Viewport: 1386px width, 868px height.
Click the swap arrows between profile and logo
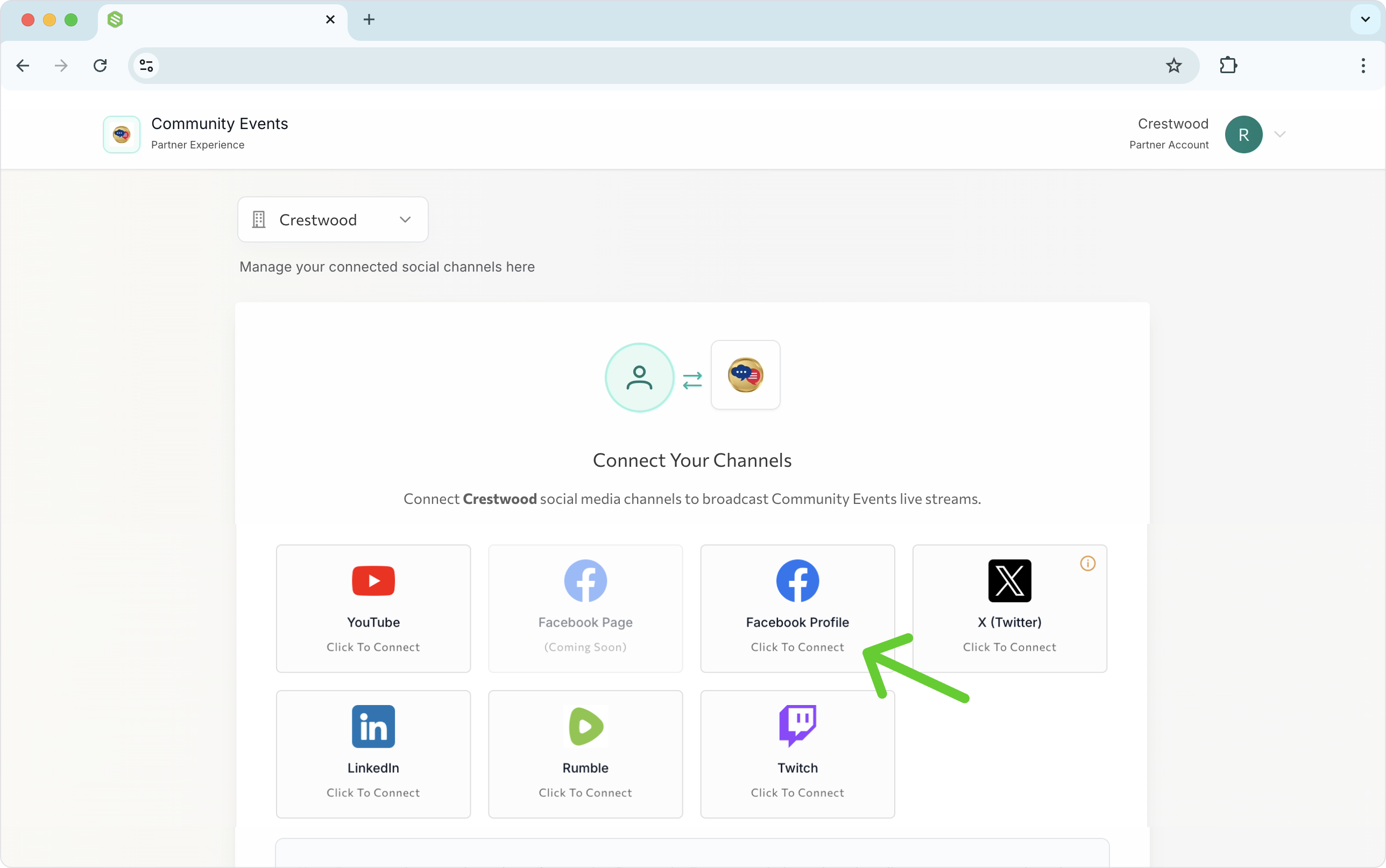tap(692, 380)
